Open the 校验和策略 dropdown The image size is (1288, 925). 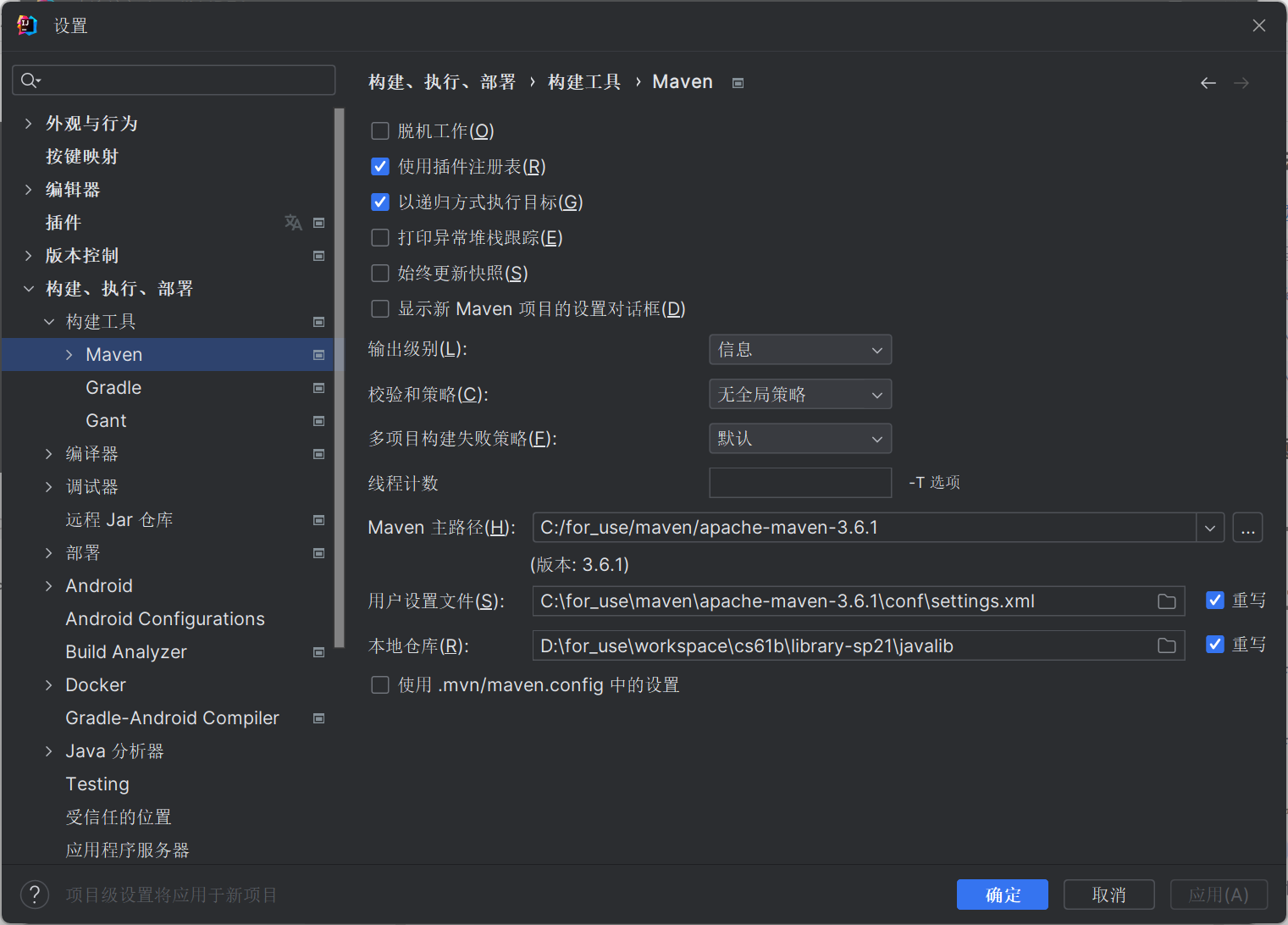point(799,394)
